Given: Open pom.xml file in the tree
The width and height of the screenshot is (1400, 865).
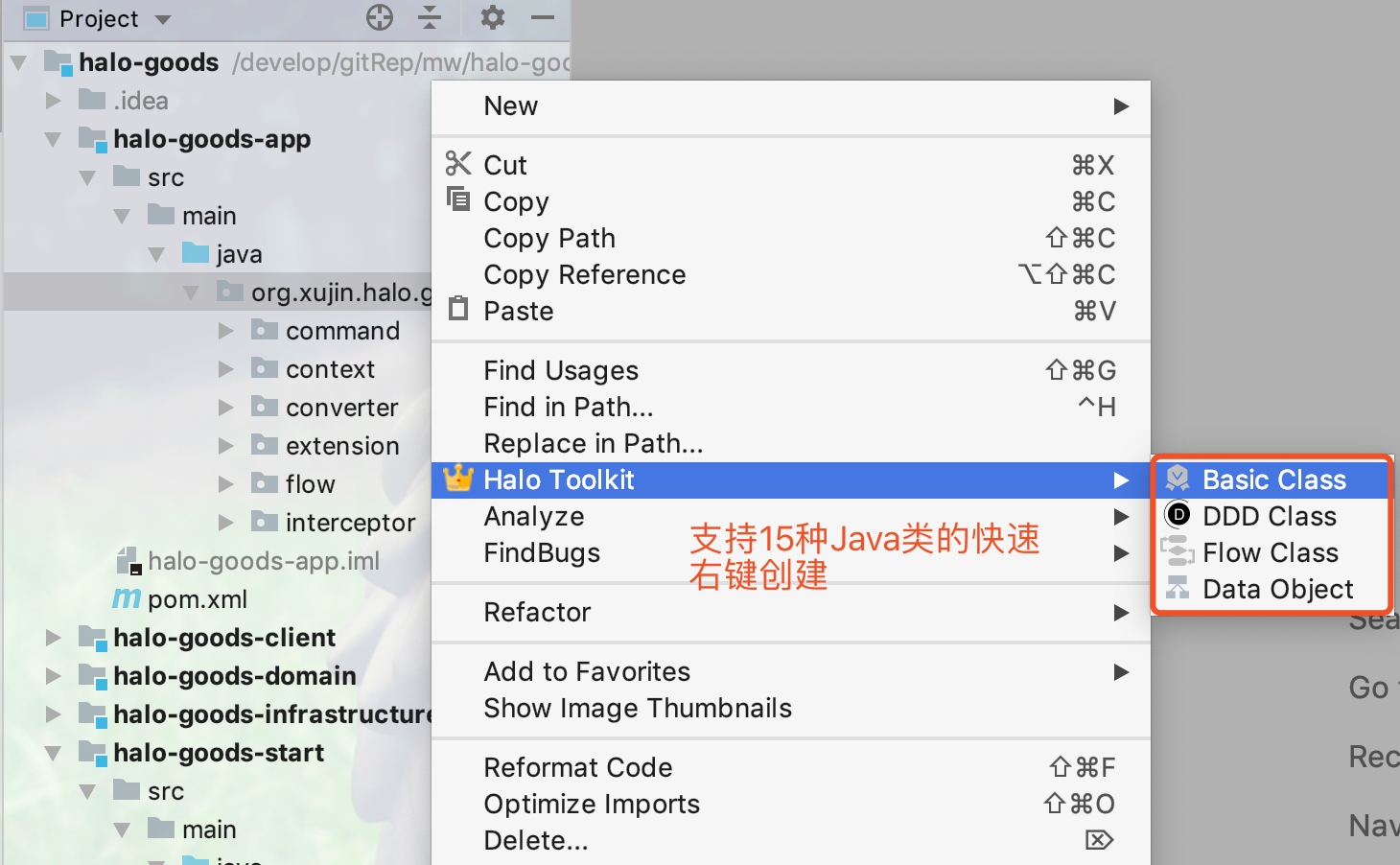Looking at the screenshot, I should pos(197,599).
